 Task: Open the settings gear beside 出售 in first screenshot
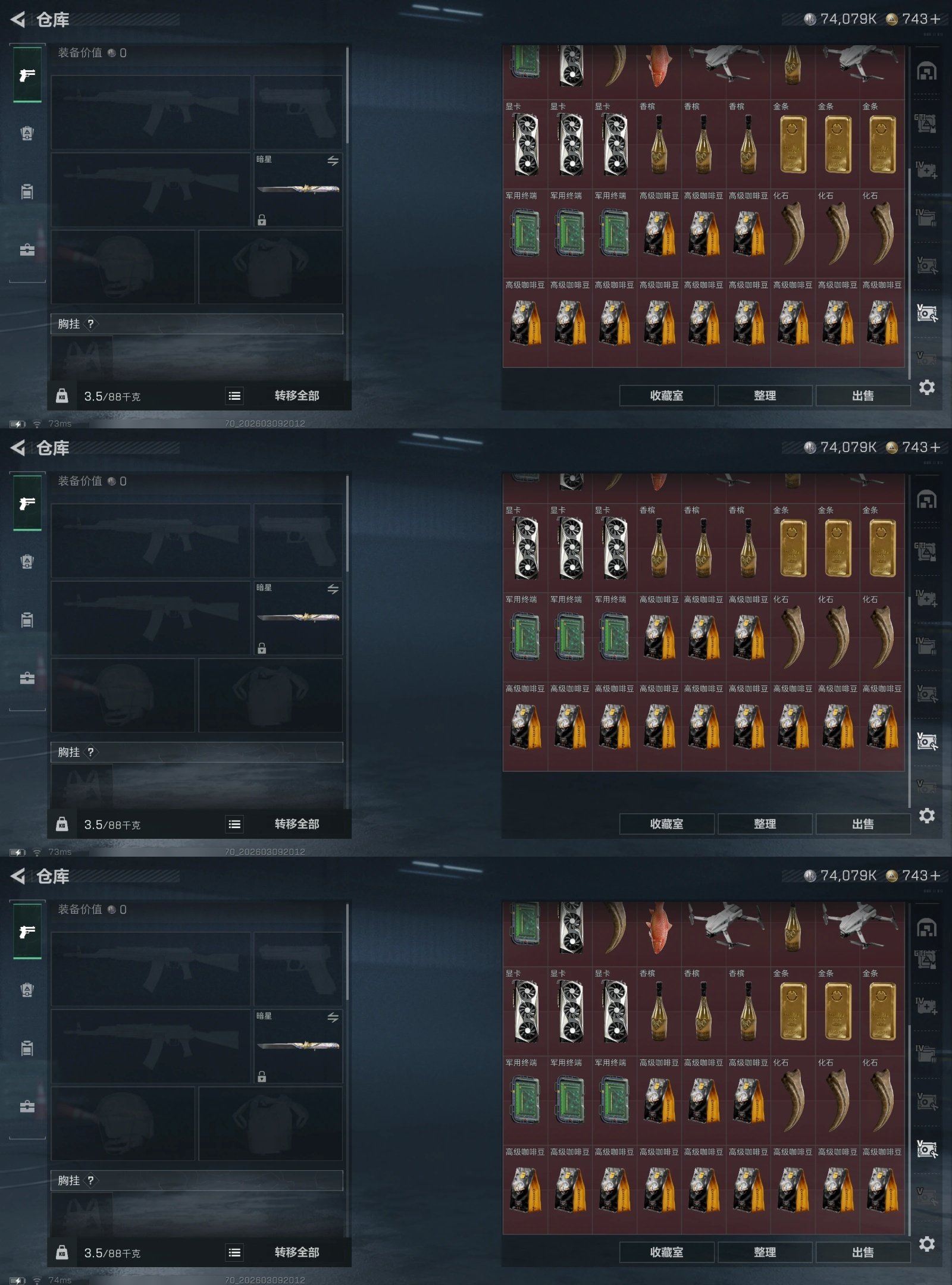926,387
